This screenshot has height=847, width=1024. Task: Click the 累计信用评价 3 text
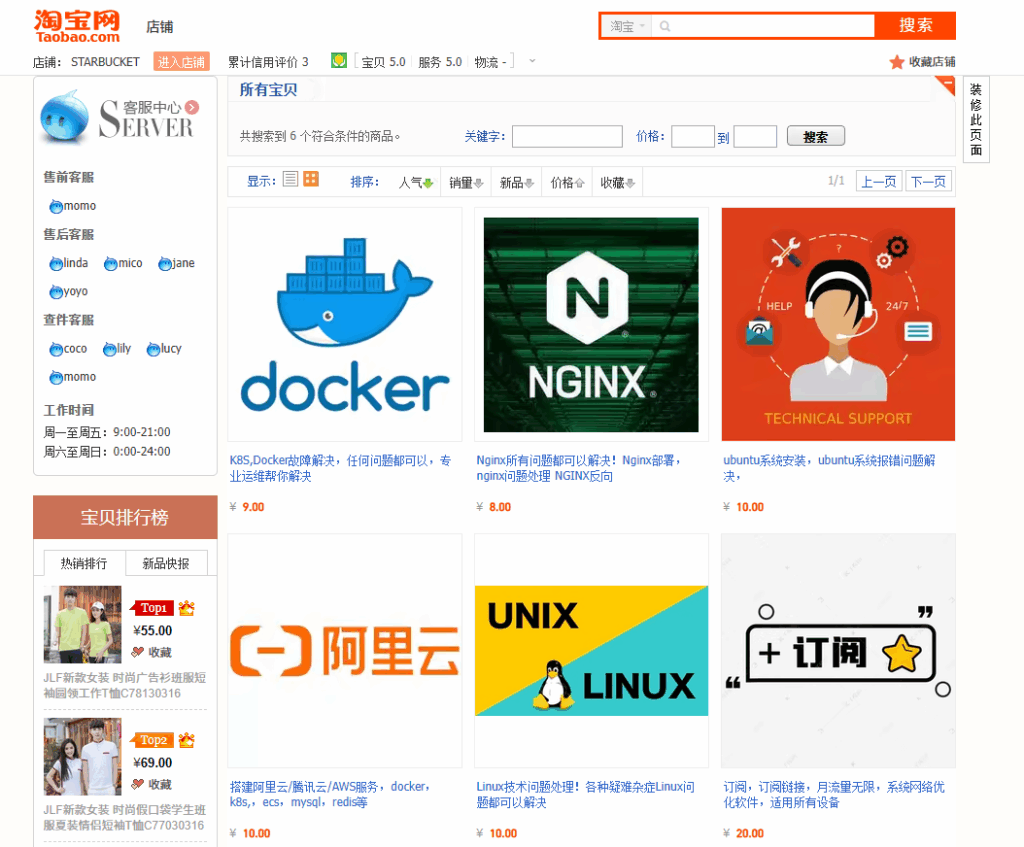(x=268, y=61)
